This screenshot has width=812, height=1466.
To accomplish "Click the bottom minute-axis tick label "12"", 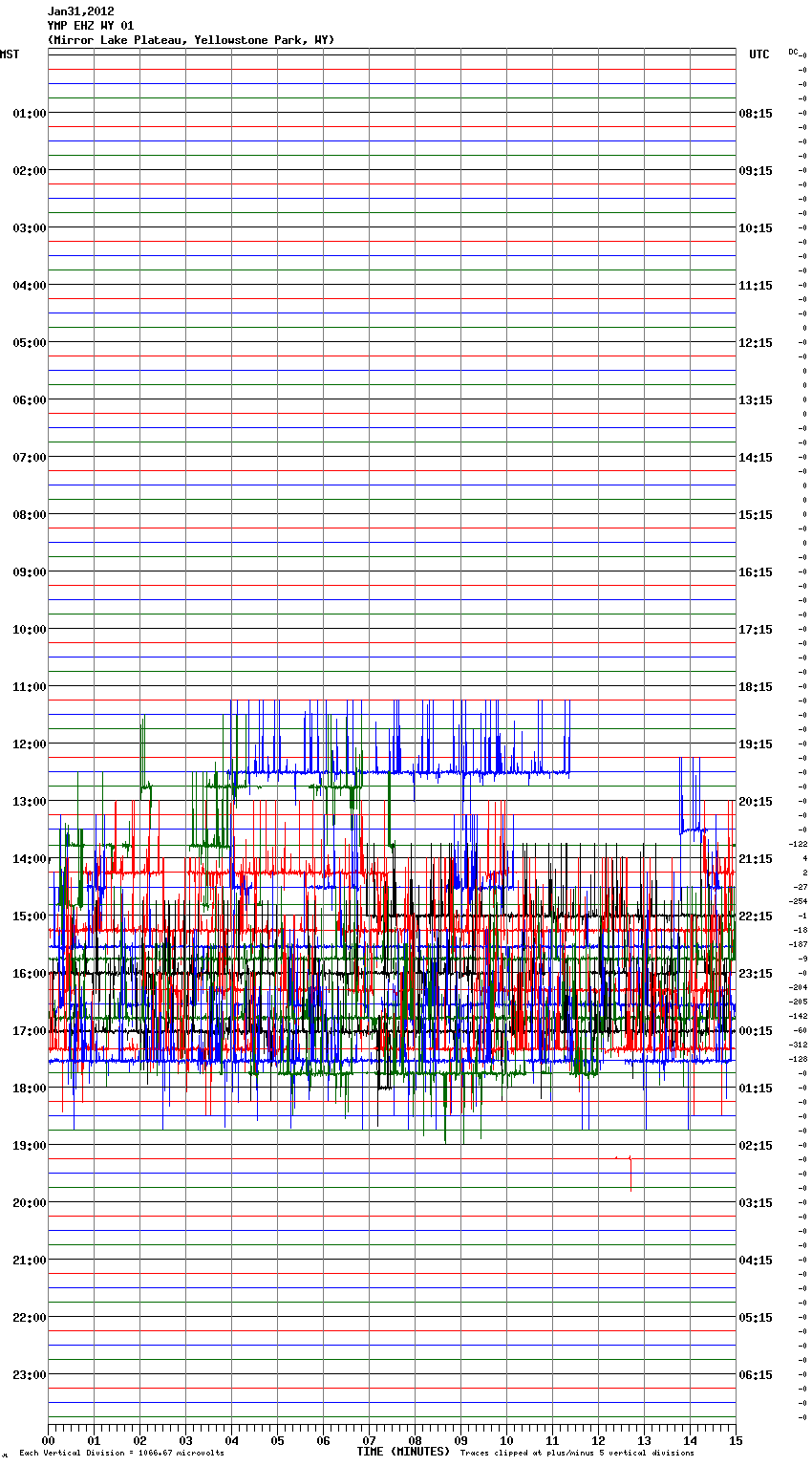I will [598, 1440].
